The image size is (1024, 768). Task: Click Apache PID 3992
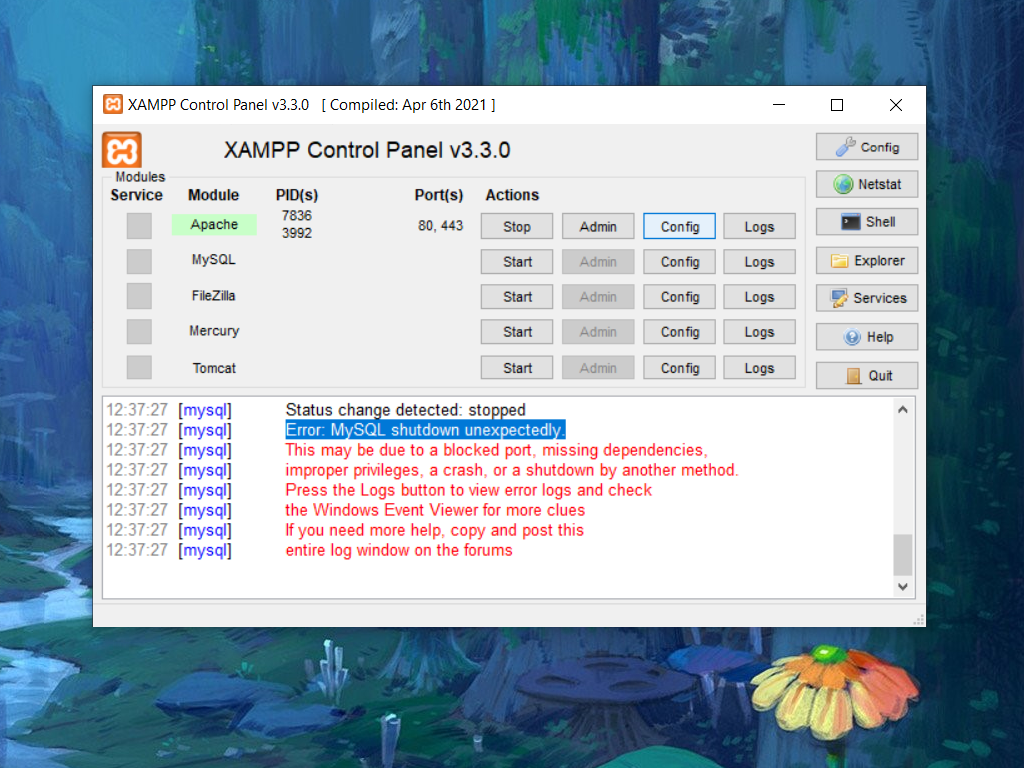click(x=296, y=233)
